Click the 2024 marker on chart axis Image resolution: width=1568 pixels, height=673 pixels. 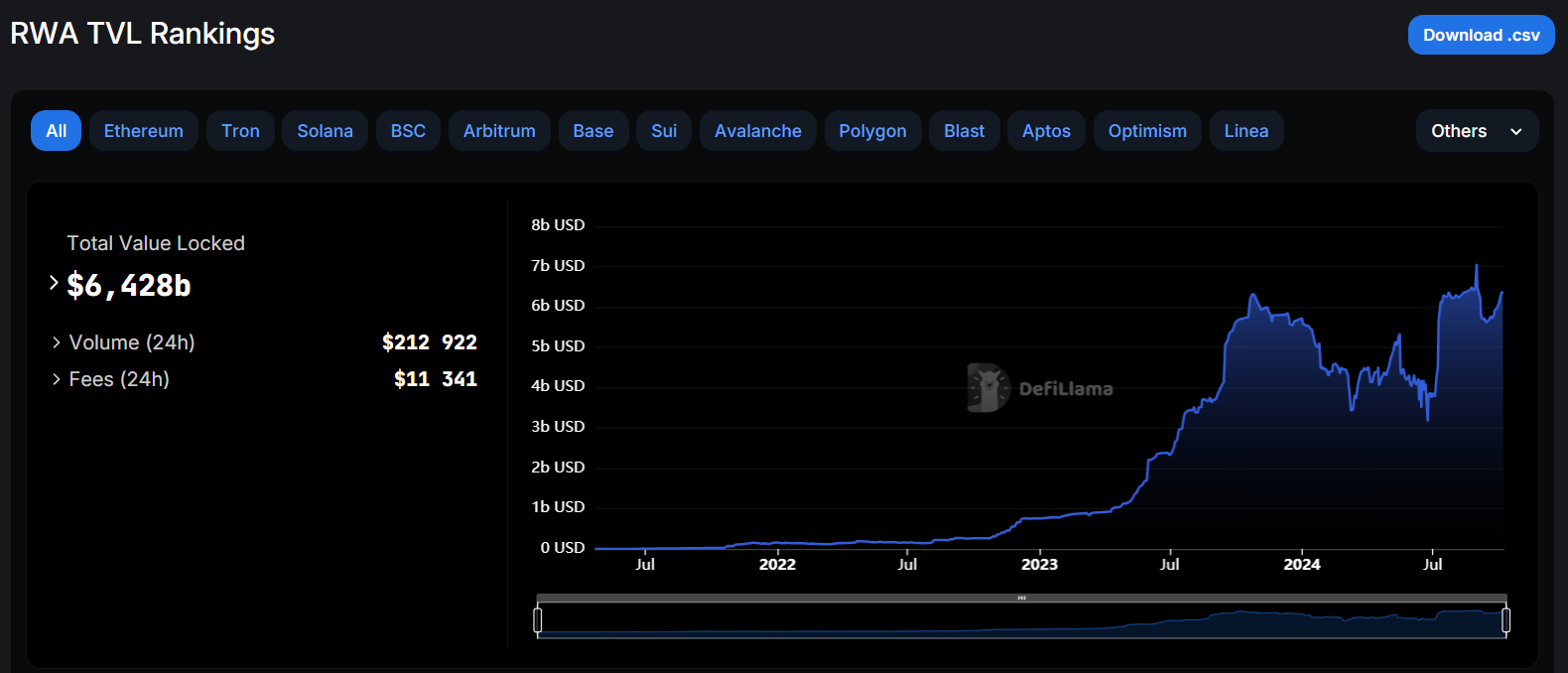pyautogui.click(x=1301, y=564)
